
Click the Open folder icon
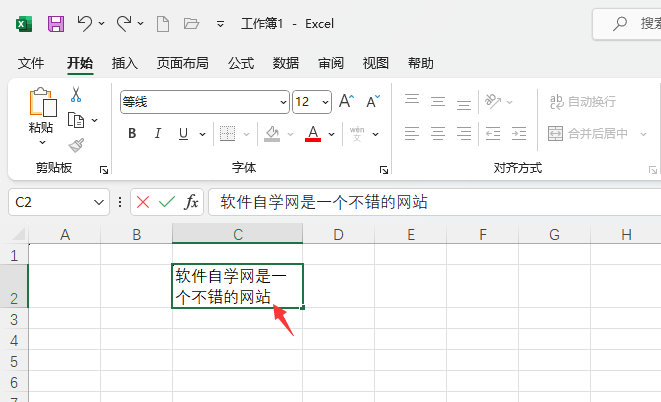(191, 24)
